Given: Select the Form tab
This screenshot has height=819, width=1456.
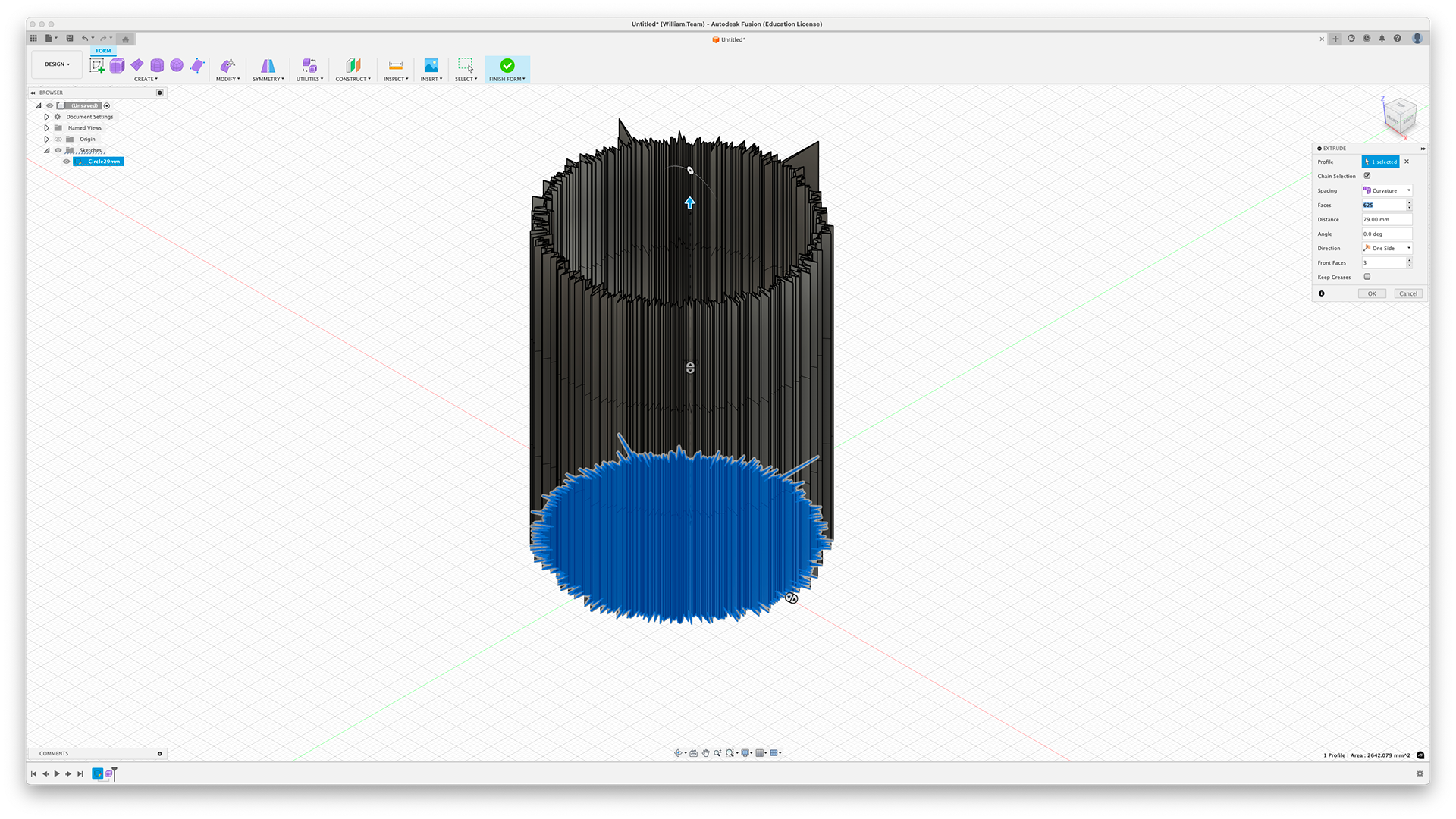Looking at the screenshot, I should [x=103, y=51].
